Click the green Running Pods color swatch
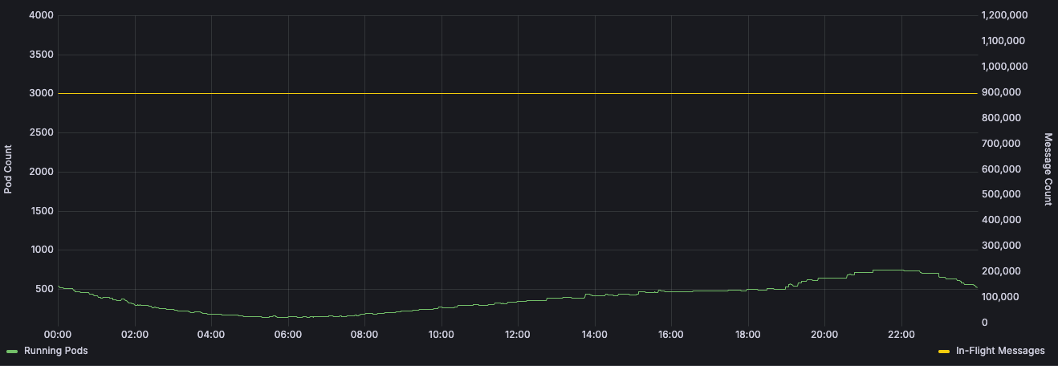Viewport: 1058px width, 366px height. click(x=12, y=351)
